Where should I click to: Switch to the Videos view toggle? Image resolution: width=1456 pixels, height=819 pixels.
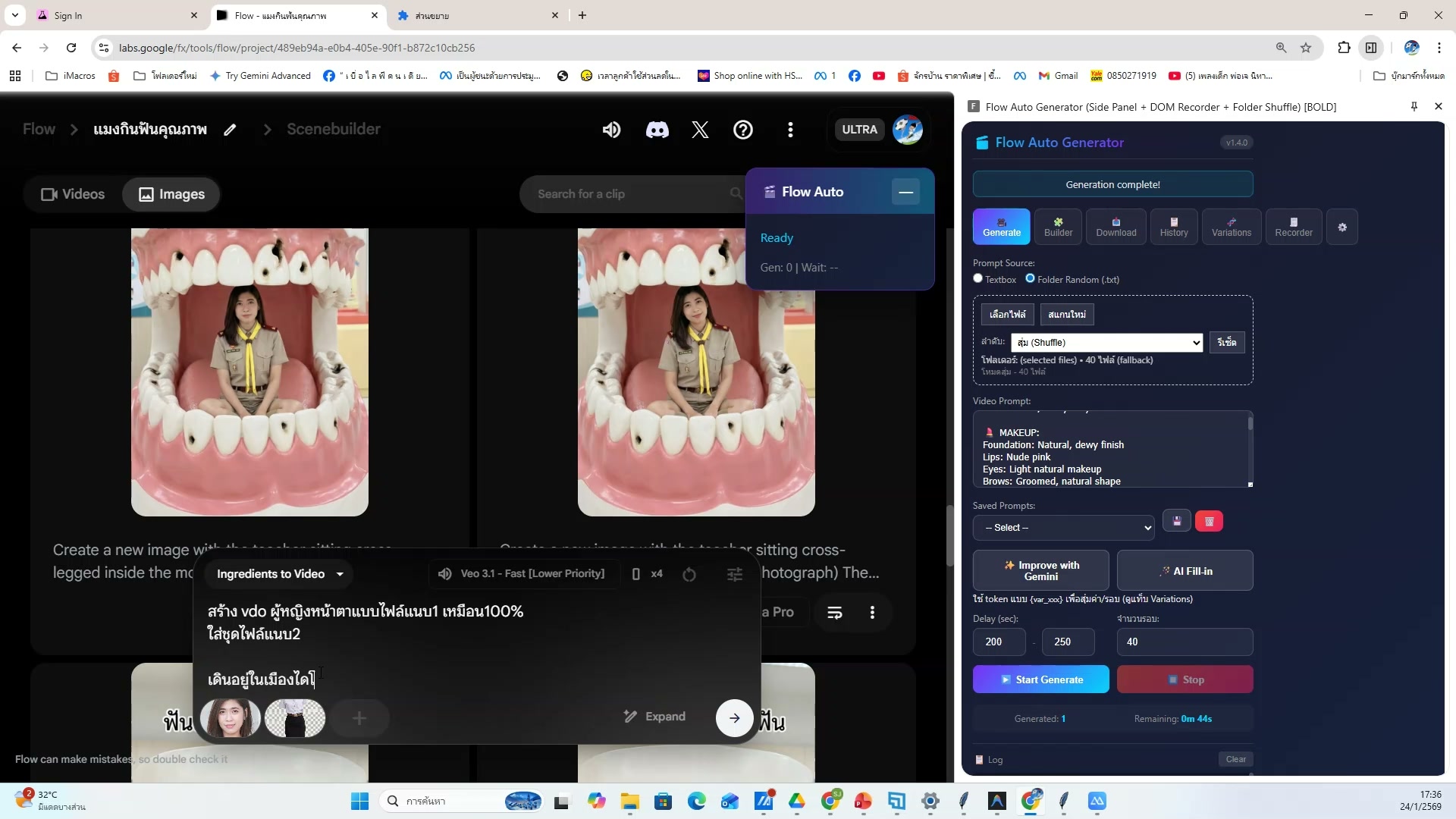click(x=73, y=194)
